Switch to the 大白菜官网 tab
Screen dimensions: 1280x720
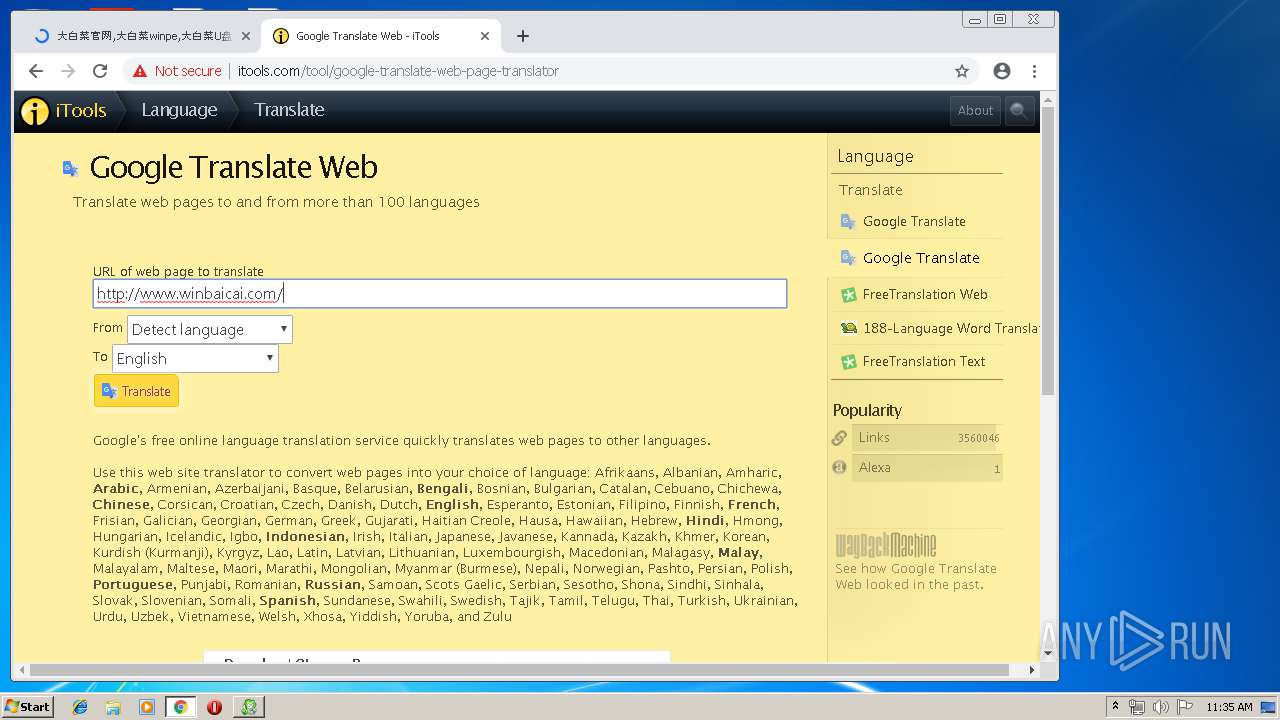click(140, 36)
